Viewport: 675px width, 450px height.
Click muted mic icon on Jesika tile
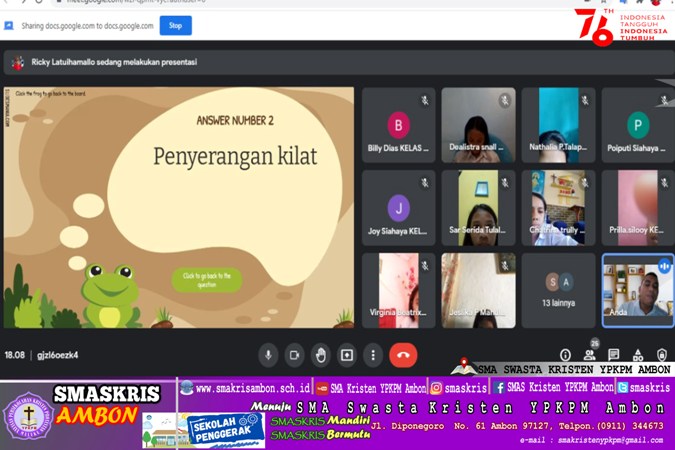[x=505, y=266]
